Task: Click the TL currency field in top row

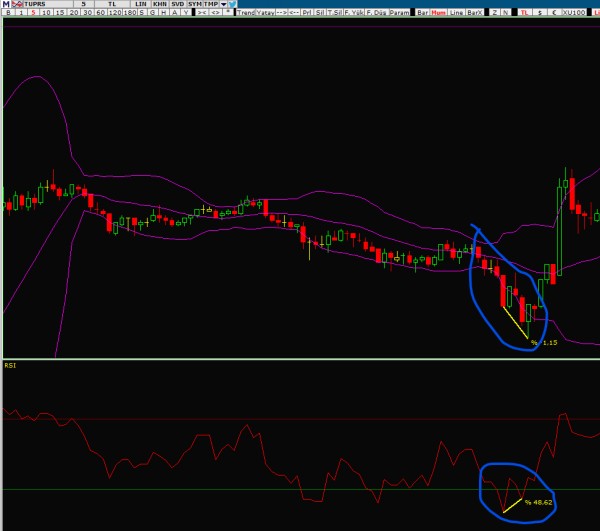Action: (112, 4)
